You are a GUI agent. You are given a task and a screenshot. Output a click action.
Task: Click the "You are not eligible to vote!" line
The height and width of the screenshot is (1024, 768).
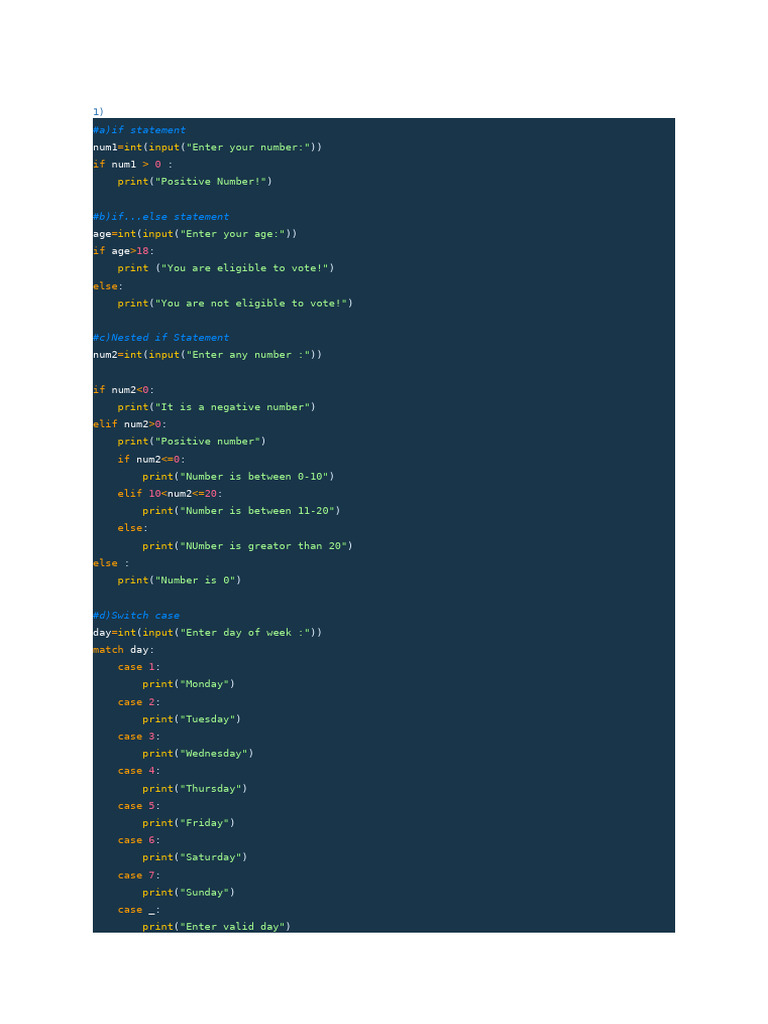pyautogui.click(x=235, y=303)
